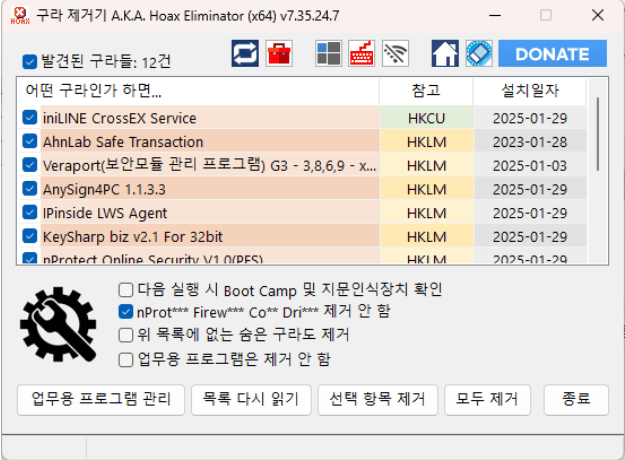Click the blue refresh arrows icon
The width and height of the screenshot is (625, 460).
245,54
